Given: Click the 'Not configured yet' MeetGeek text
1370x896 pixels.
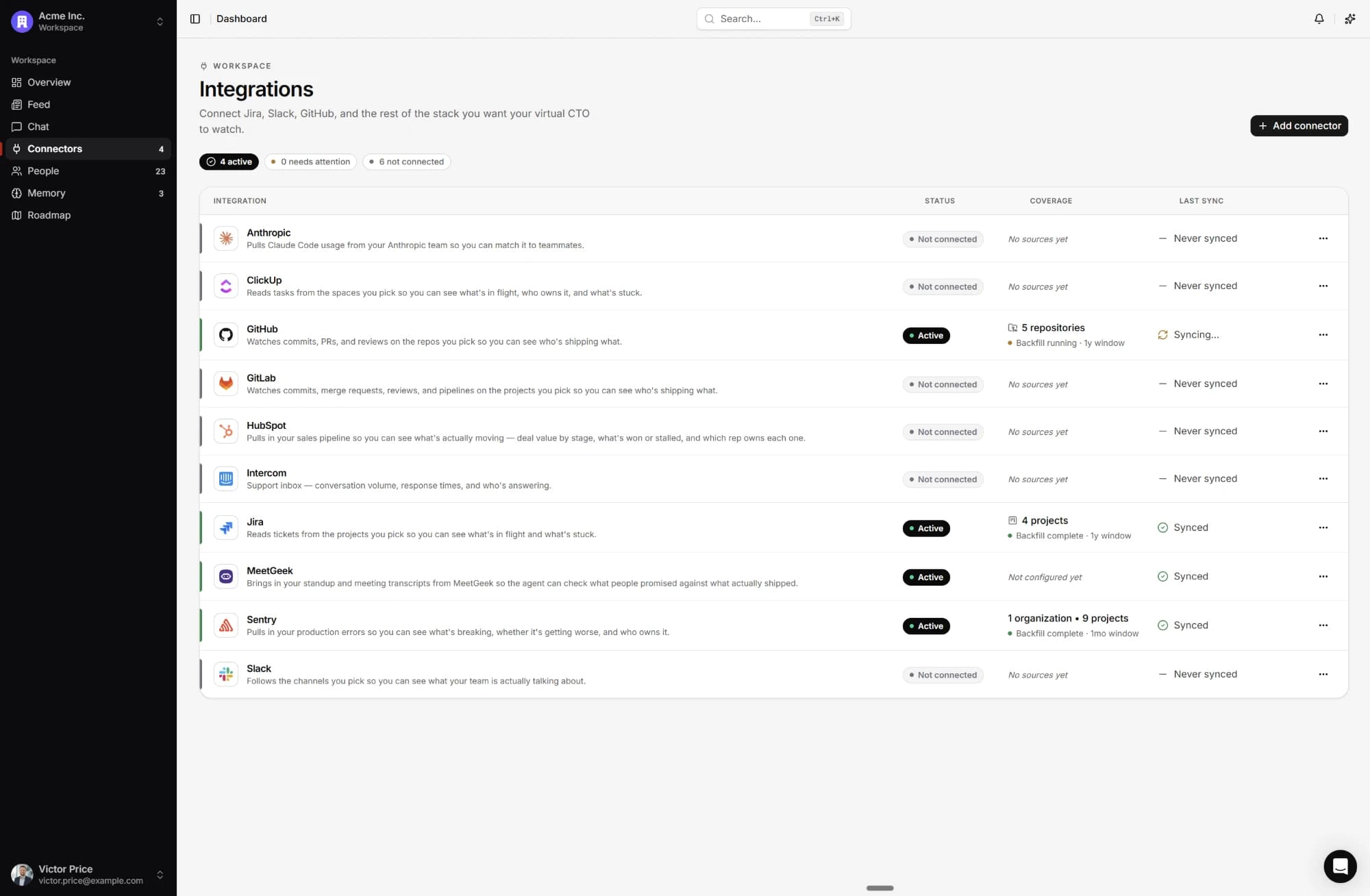Looking at the screenshot, I should 1045,577.
